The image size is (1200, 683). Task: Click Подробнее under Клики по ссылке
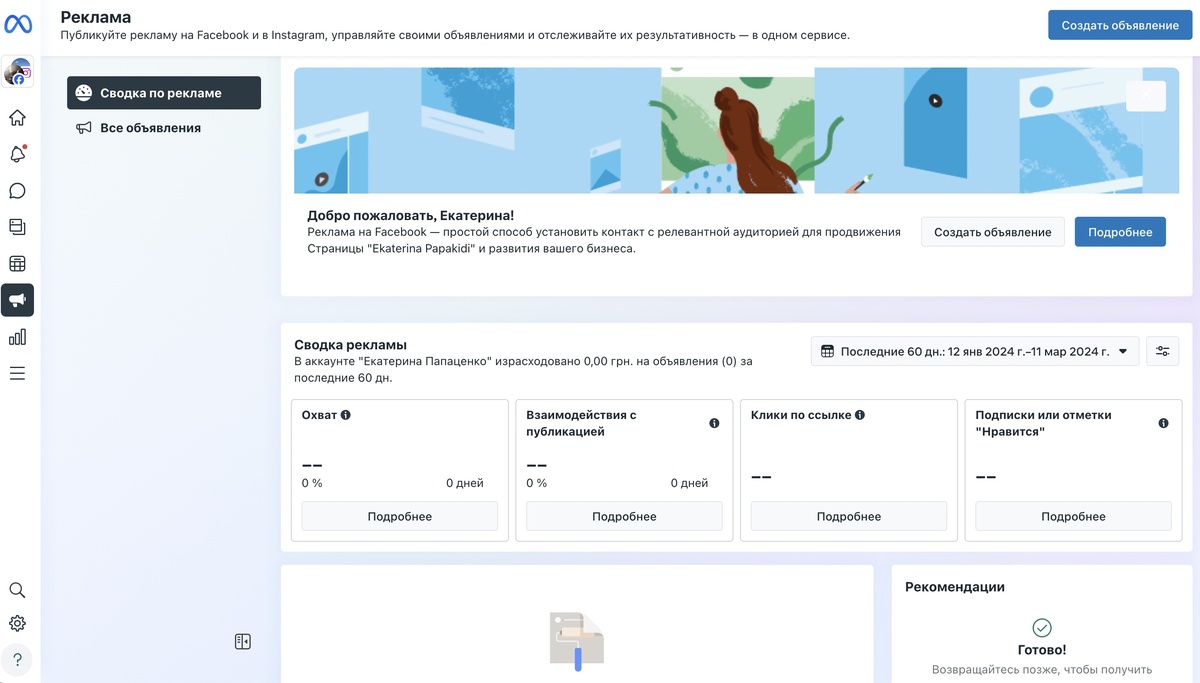point(849,516)
